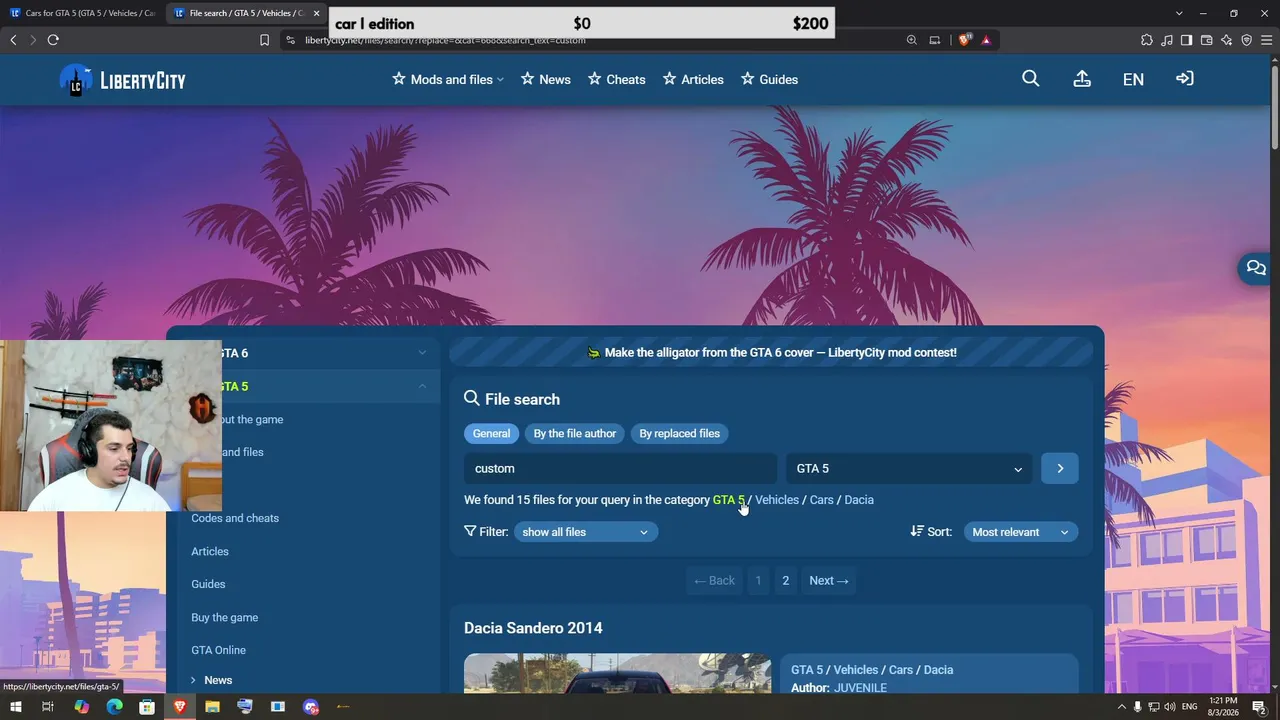Click the Brave VPN shield icon
The width and height of the screenshot is (1280, 720).
(x=1246, y=40)
